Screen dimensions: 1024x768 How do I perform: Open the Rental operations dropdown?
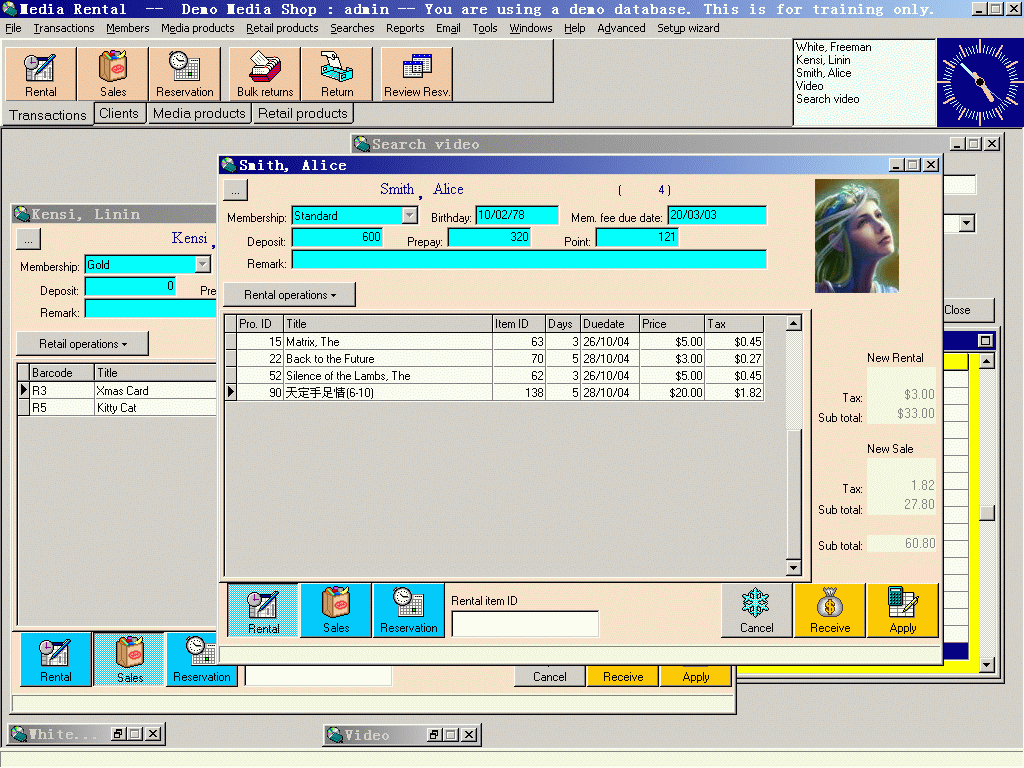[x=288, y=294]
